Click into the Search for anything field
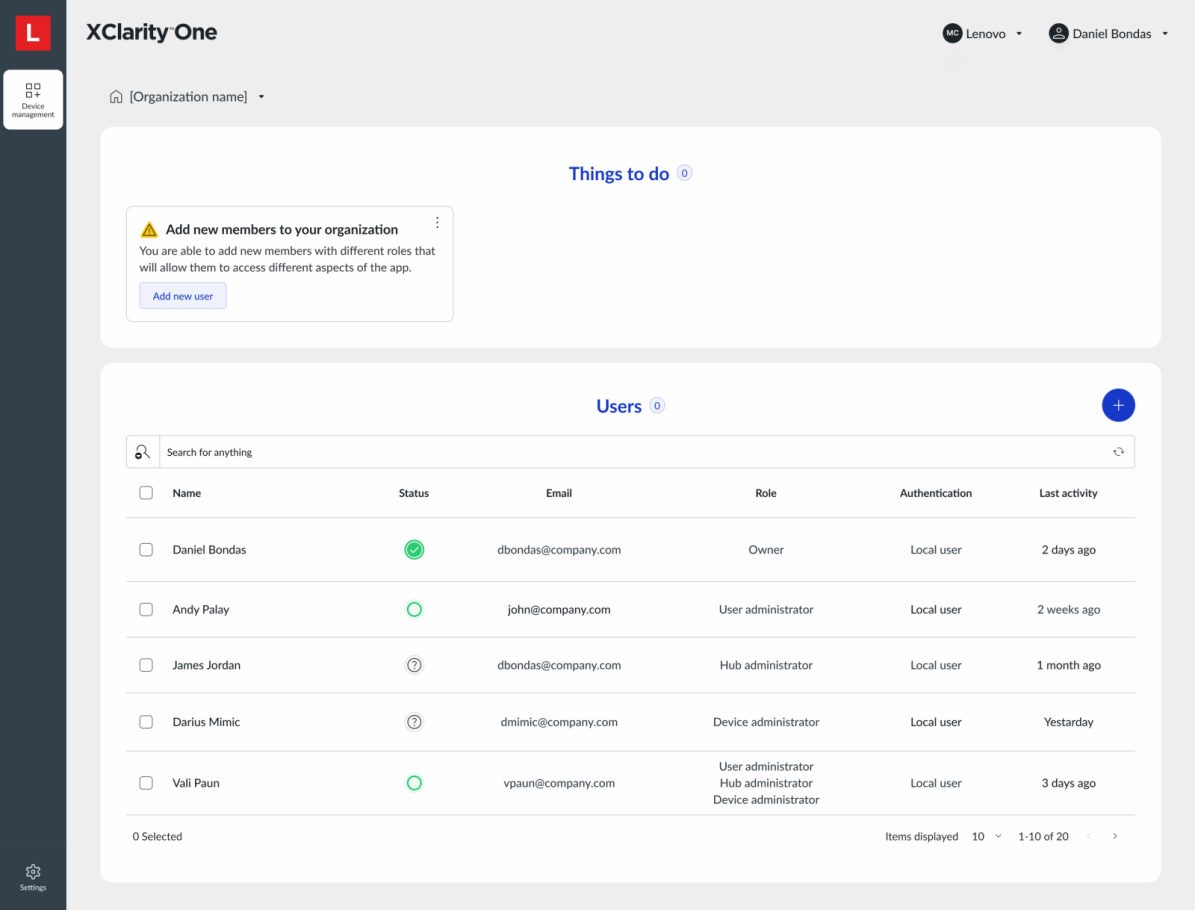The width and height of the screenshot is (1195, 910). tap(630, 452)
